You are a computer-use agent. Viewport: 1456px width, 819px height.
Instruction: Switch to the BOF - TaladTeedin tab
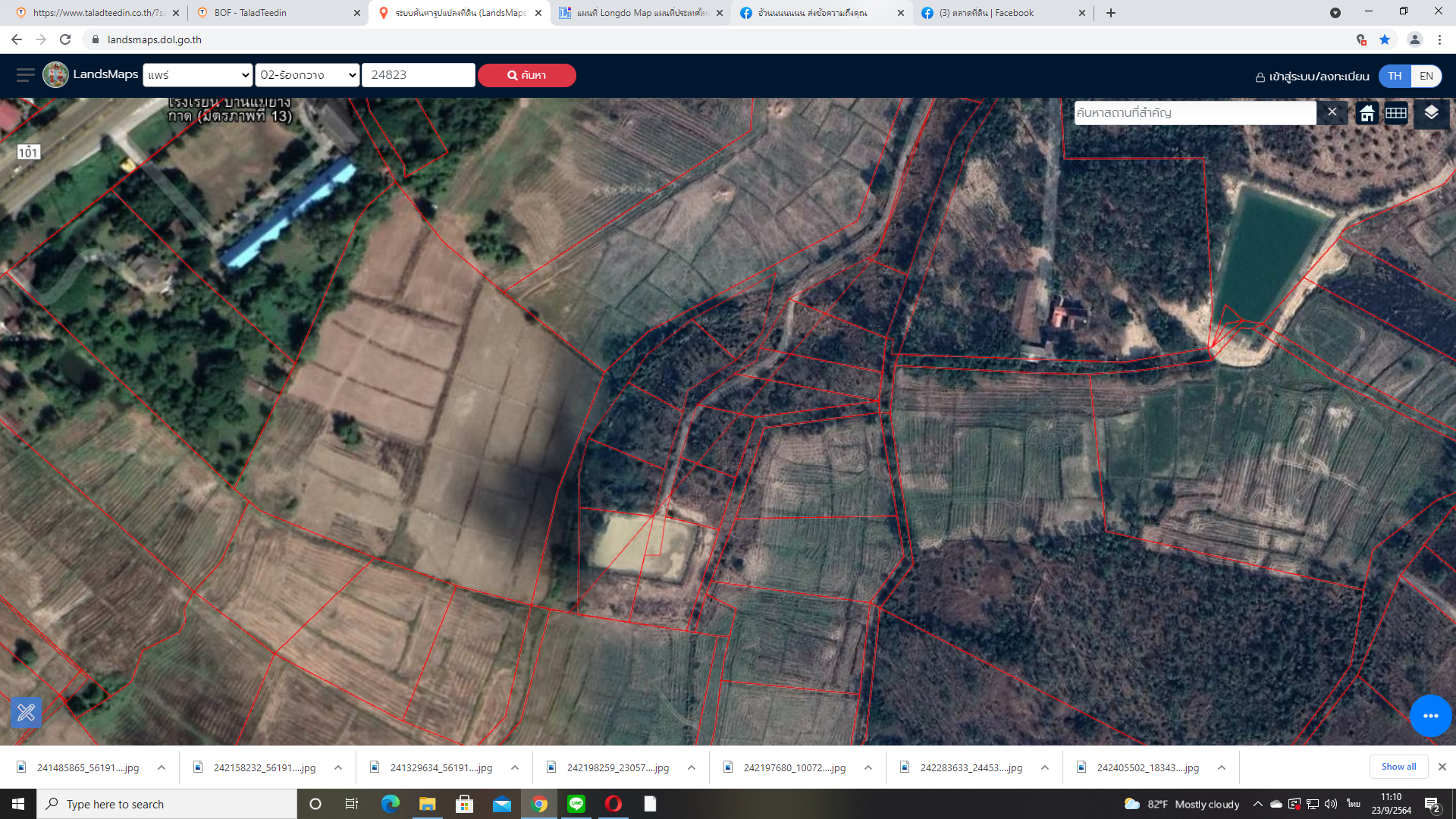[276, 13]
